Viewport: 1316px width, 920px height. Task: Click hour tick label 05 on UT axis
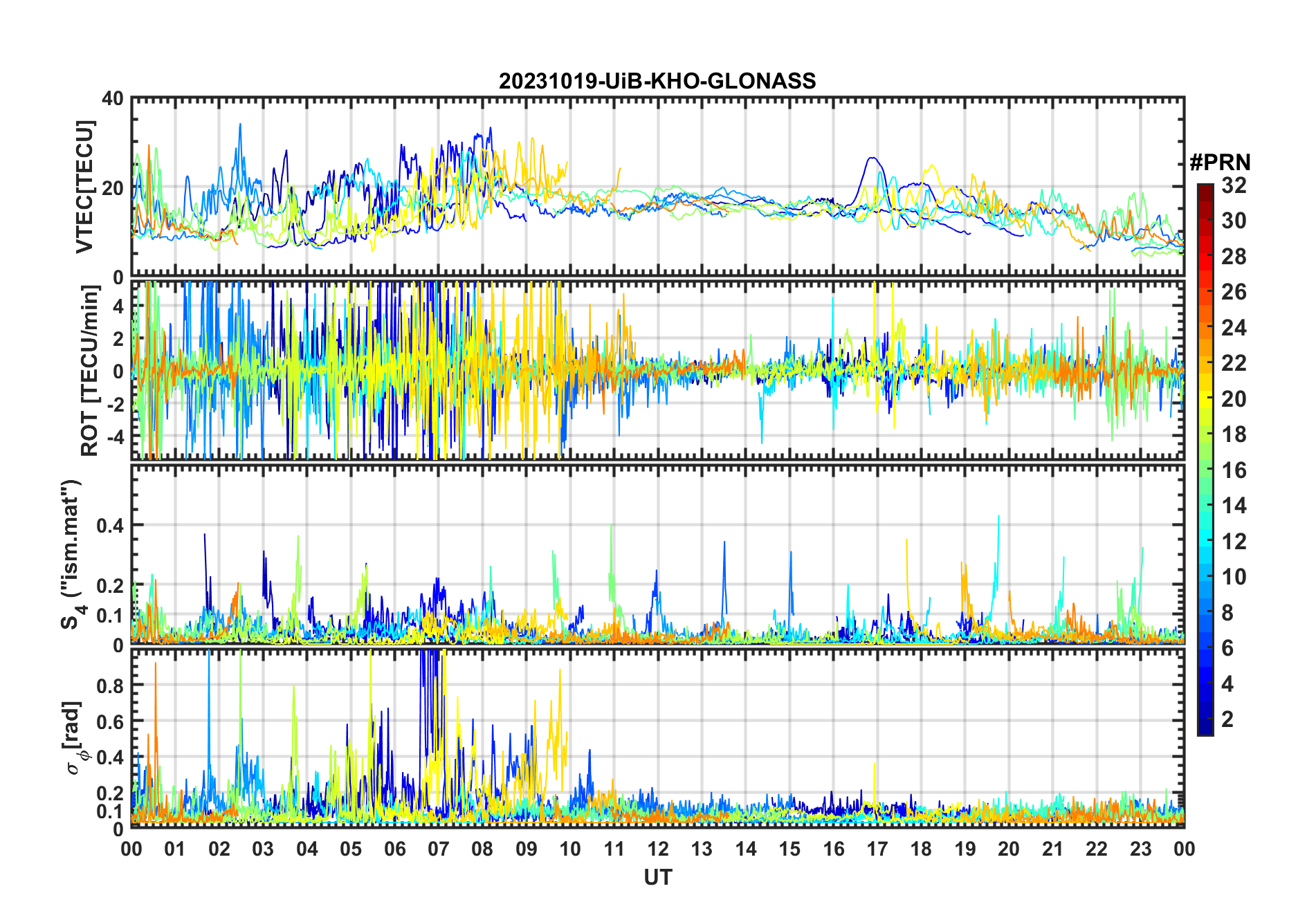pyautogui.click(x=351, y=849)
